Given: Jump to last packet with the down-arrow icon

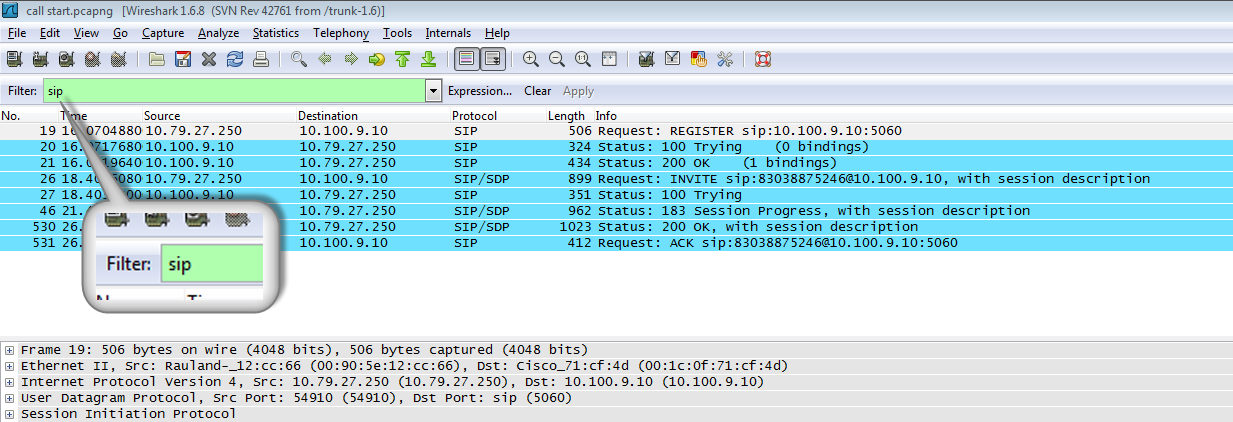Looking at the screenshot, I should tap(428, 59).
